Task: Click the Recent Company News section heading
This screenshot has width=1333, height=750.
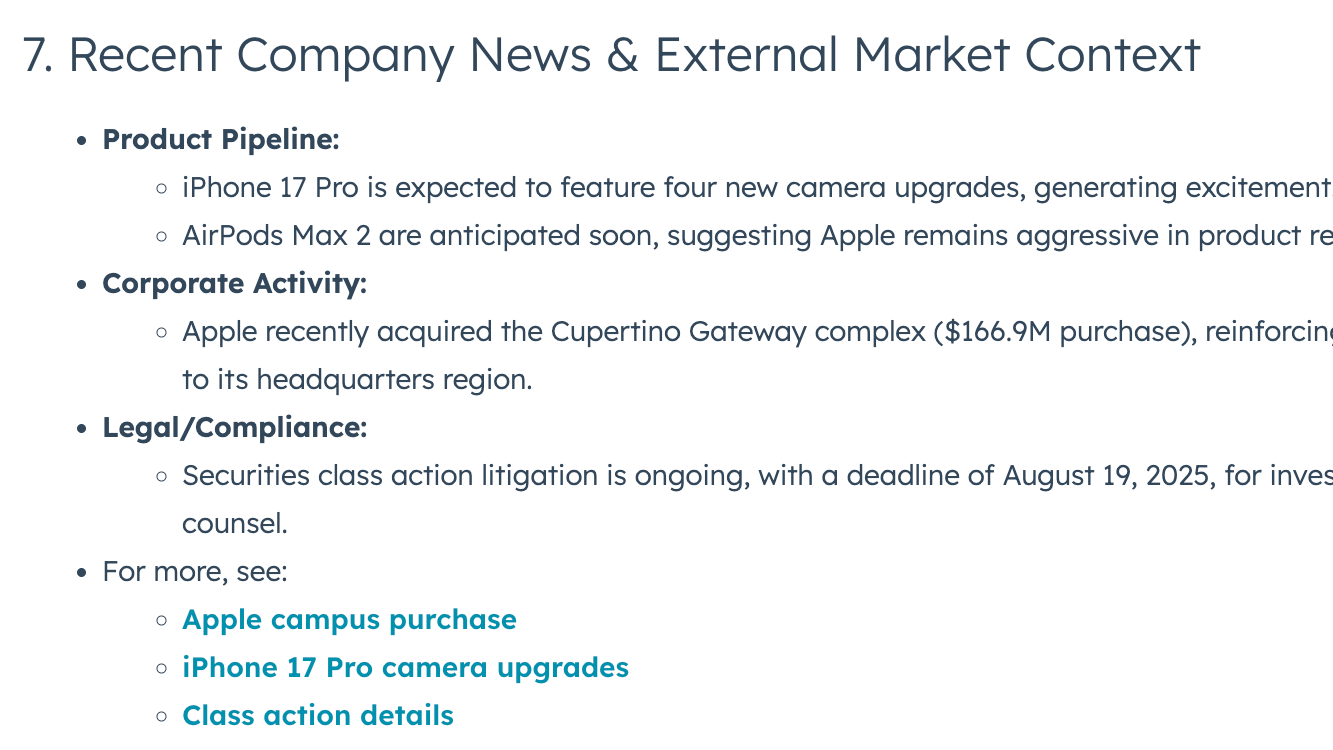Action: click(x=330, y=55)
